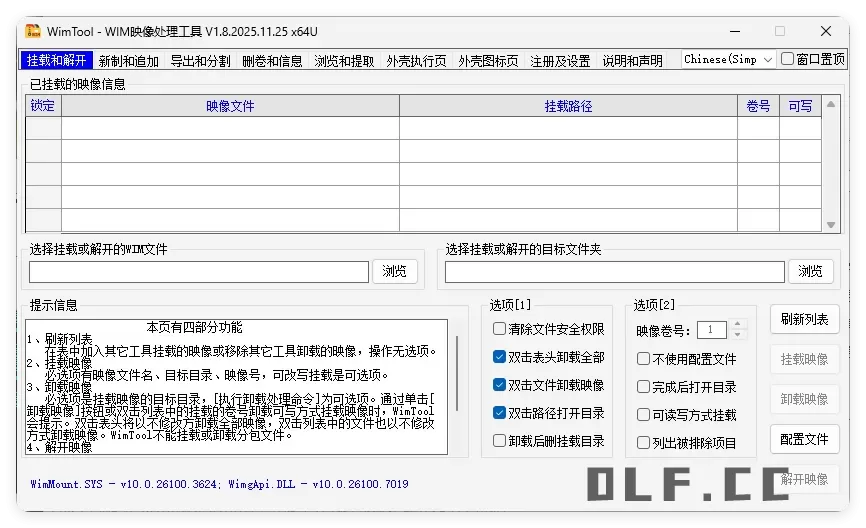Screen dimensions: 866x528
Task: Click the WimTool app icon in title bar
Action: click(x=33, y=31)
